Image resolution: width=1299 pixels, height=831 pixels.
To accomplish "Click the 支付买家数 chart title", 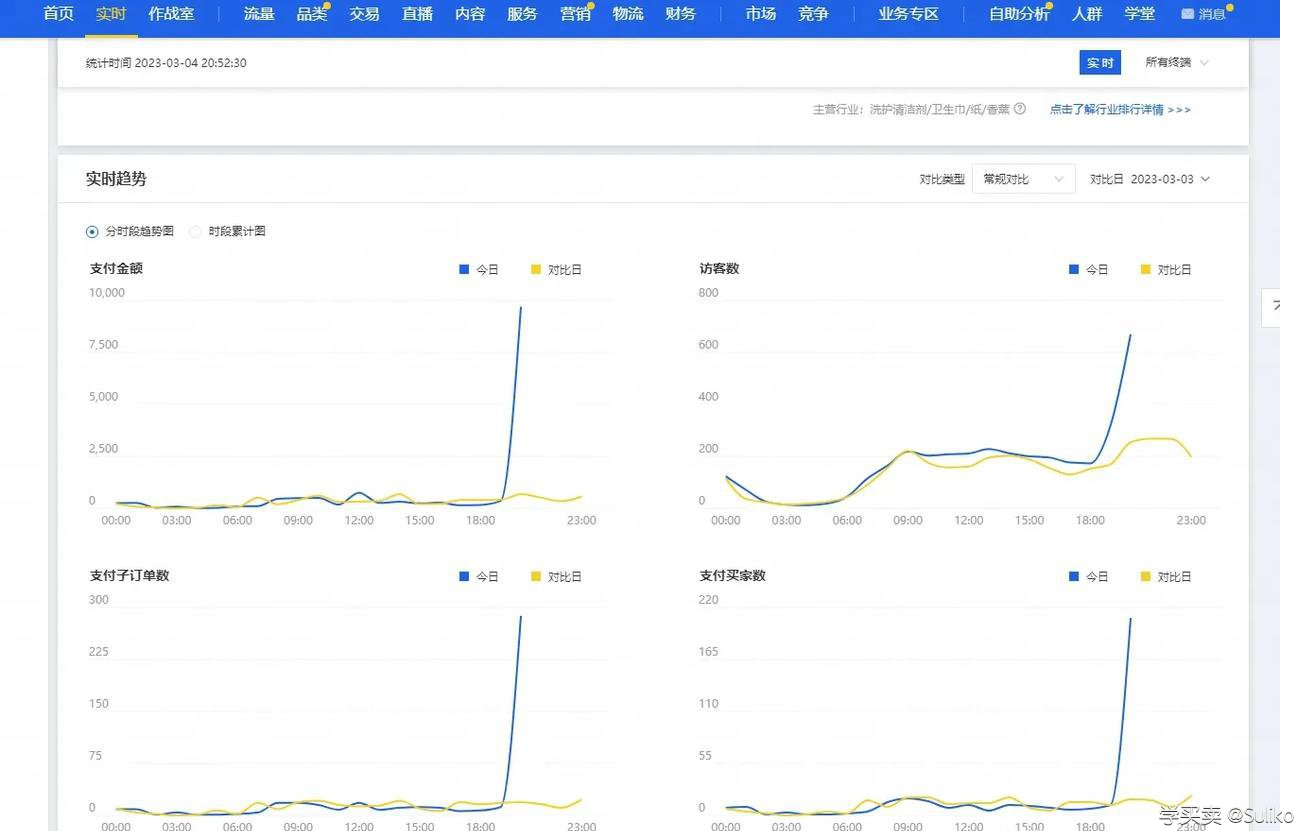I will coord(732,576).
